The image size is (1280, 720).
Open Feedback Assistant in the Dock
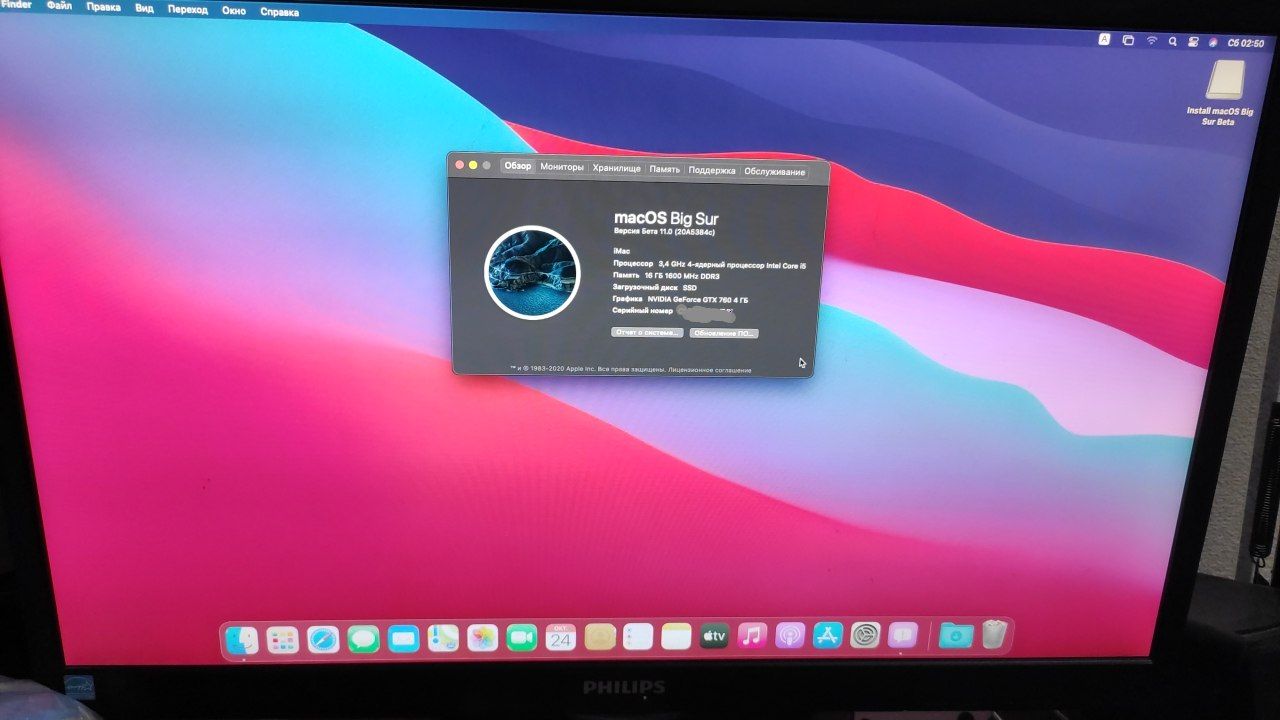pyautogui.click(x=903, y=634)
